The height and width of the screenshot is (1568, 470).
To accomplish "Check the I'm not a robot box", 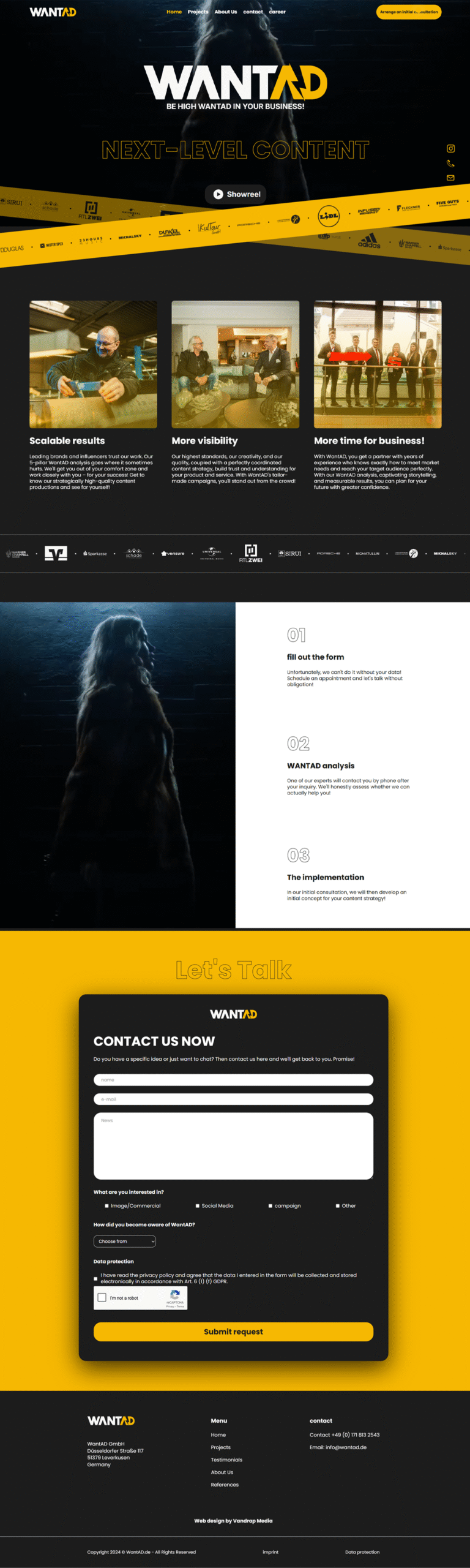I will (x=102, y=1297).
